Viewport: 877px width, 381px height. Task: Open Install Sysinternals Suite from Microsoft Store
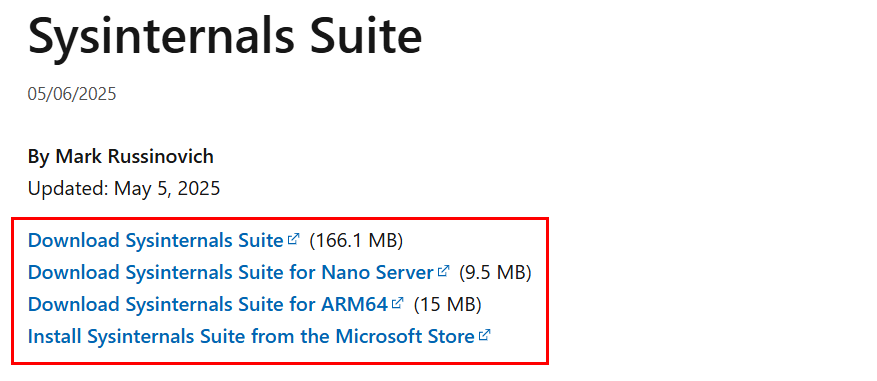(251, 337)
